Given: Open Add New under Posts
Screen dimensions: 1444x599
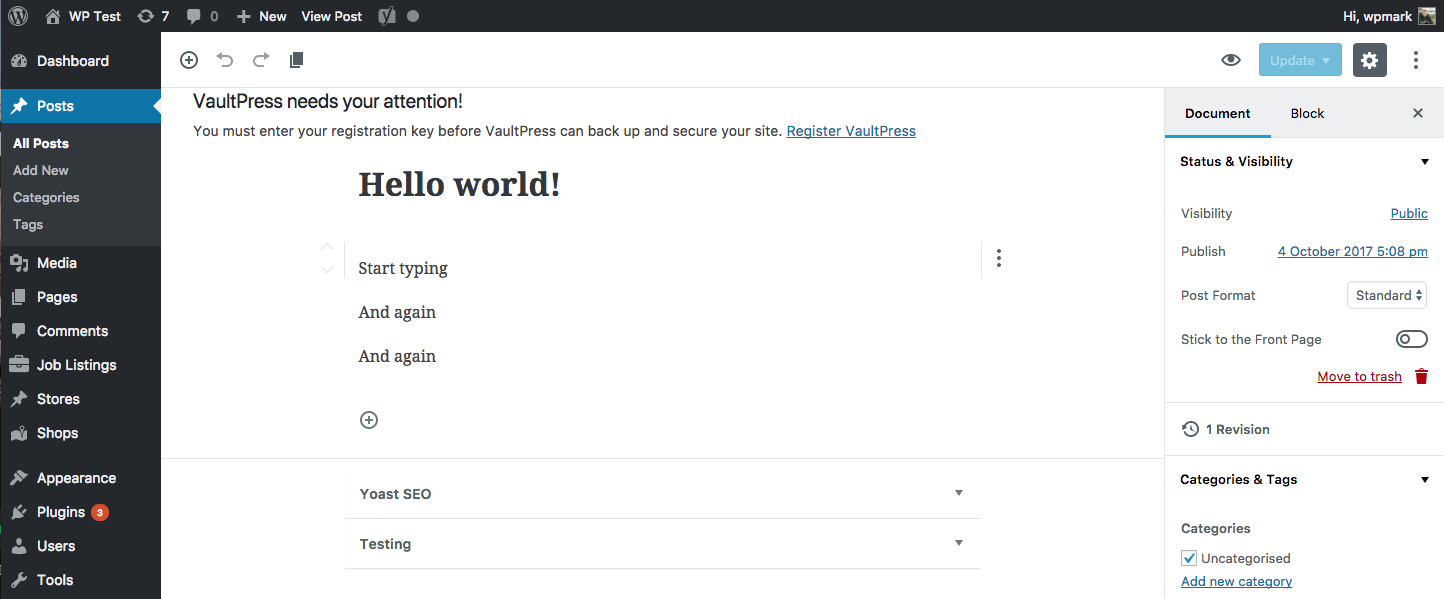Looking at the screenshot, I should point(41,170).
